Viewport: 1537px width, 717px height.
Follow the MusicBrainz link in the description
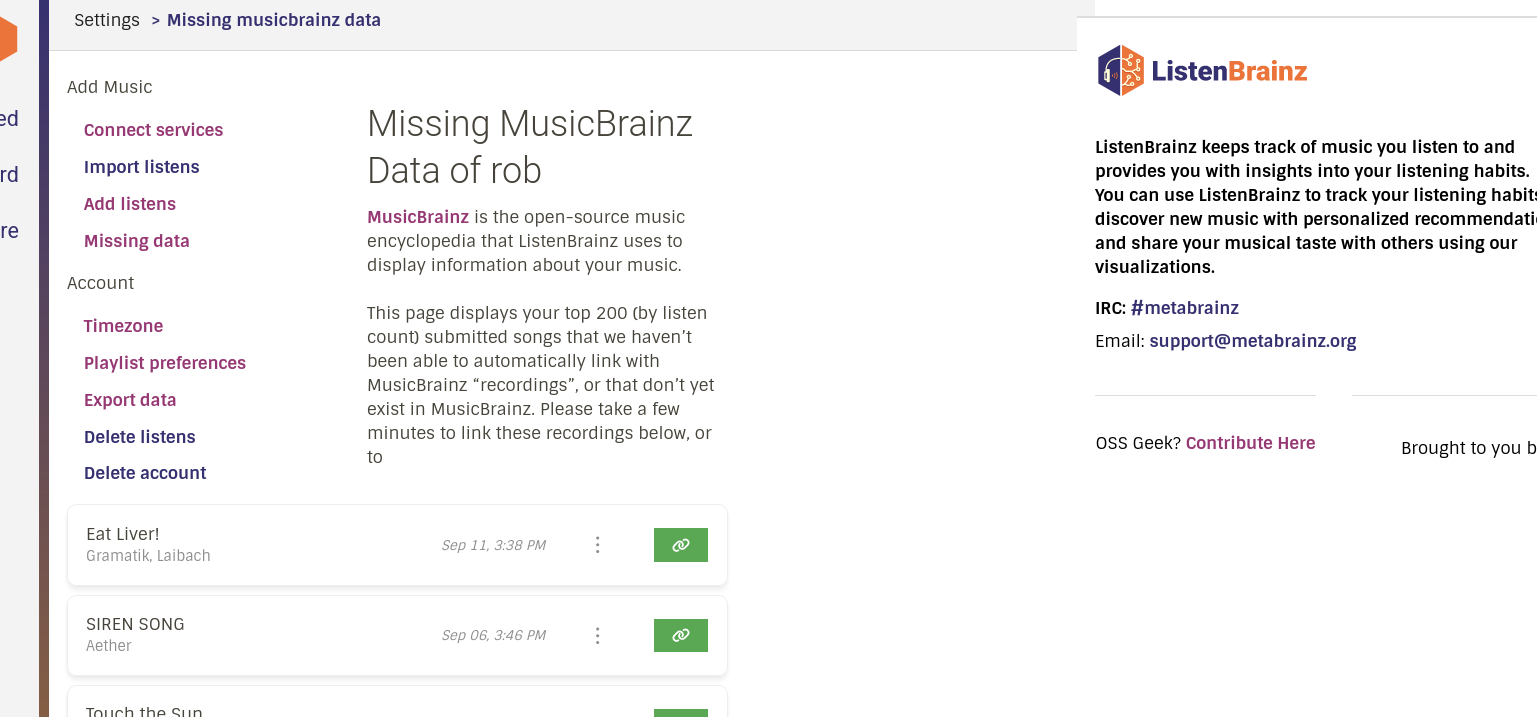(x=418, y=217)
